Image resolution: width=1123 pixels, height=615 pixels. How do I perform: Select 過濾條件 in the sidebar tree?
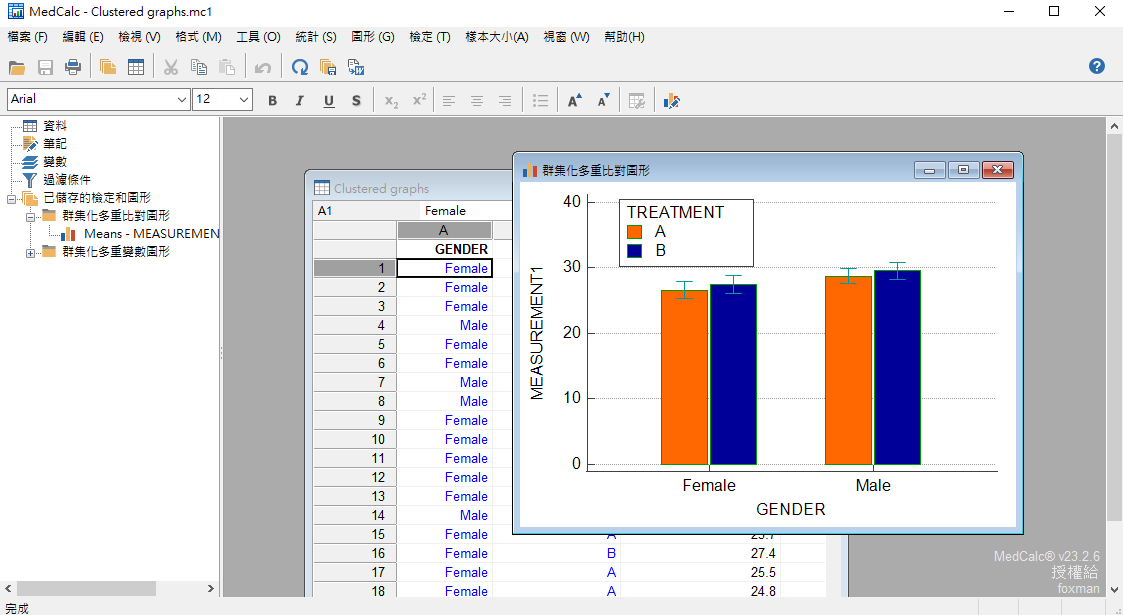tap(67, 180)
